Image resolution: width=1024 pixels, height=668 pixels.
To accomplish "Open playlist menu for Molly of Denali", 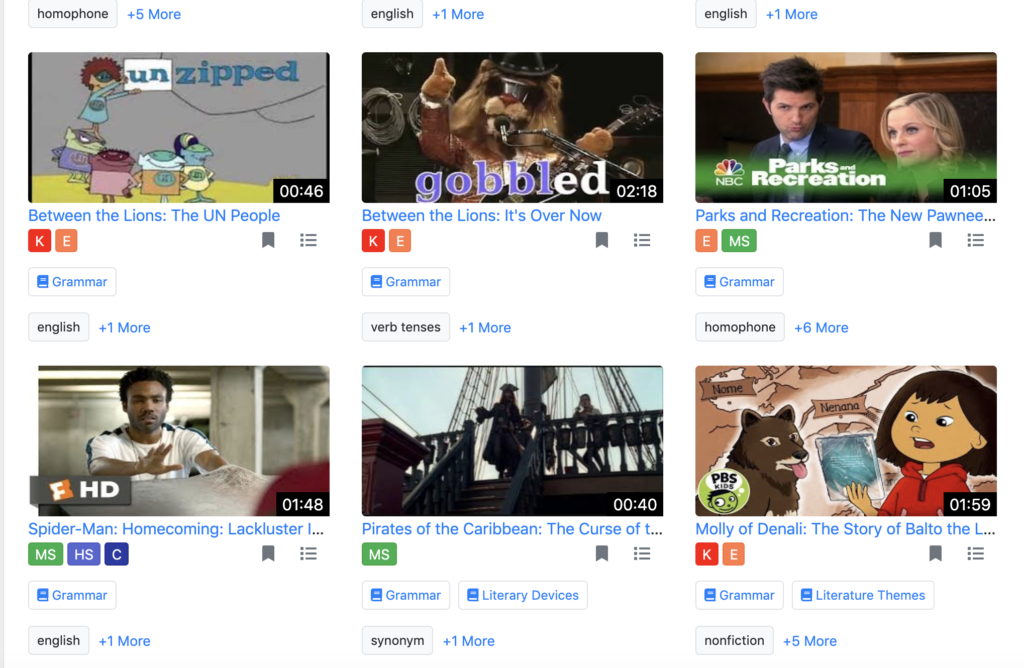I will [976, 554].
